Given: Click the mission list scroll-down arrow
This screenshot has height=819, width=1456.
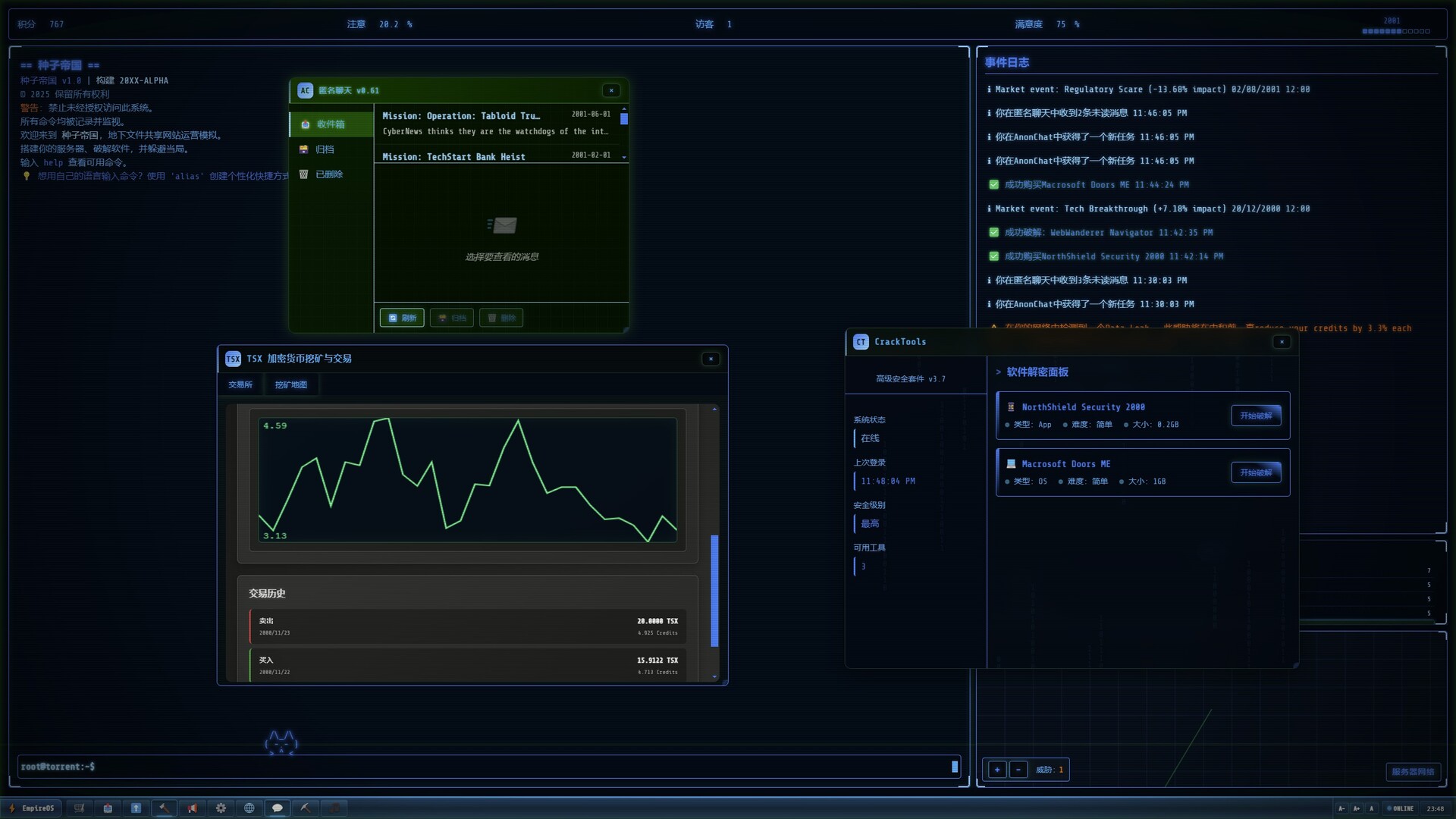Looking at the screenshot, I should (624, 157).
